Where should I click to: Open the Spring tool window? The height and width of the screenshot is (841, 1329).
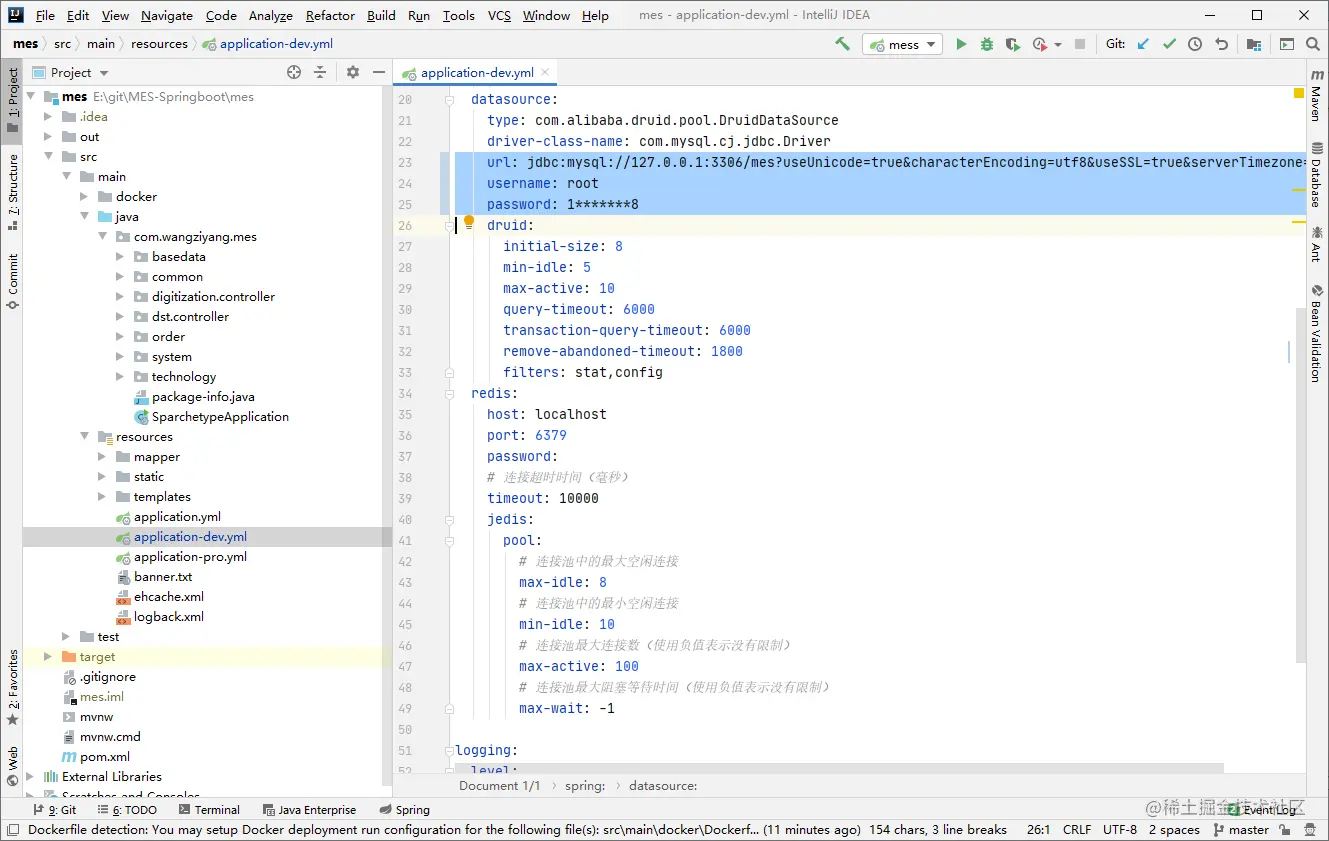pos(405,810)
